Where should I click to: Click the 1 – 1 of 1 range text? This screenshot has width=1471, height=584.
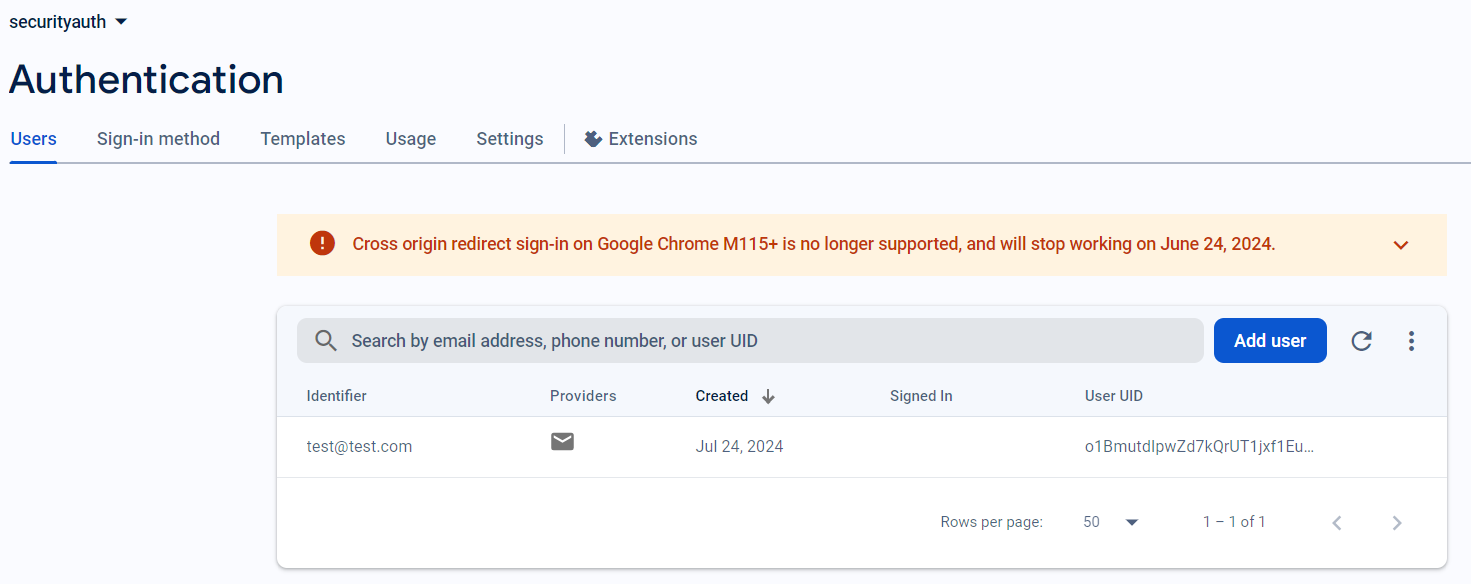click(1234, 522)
